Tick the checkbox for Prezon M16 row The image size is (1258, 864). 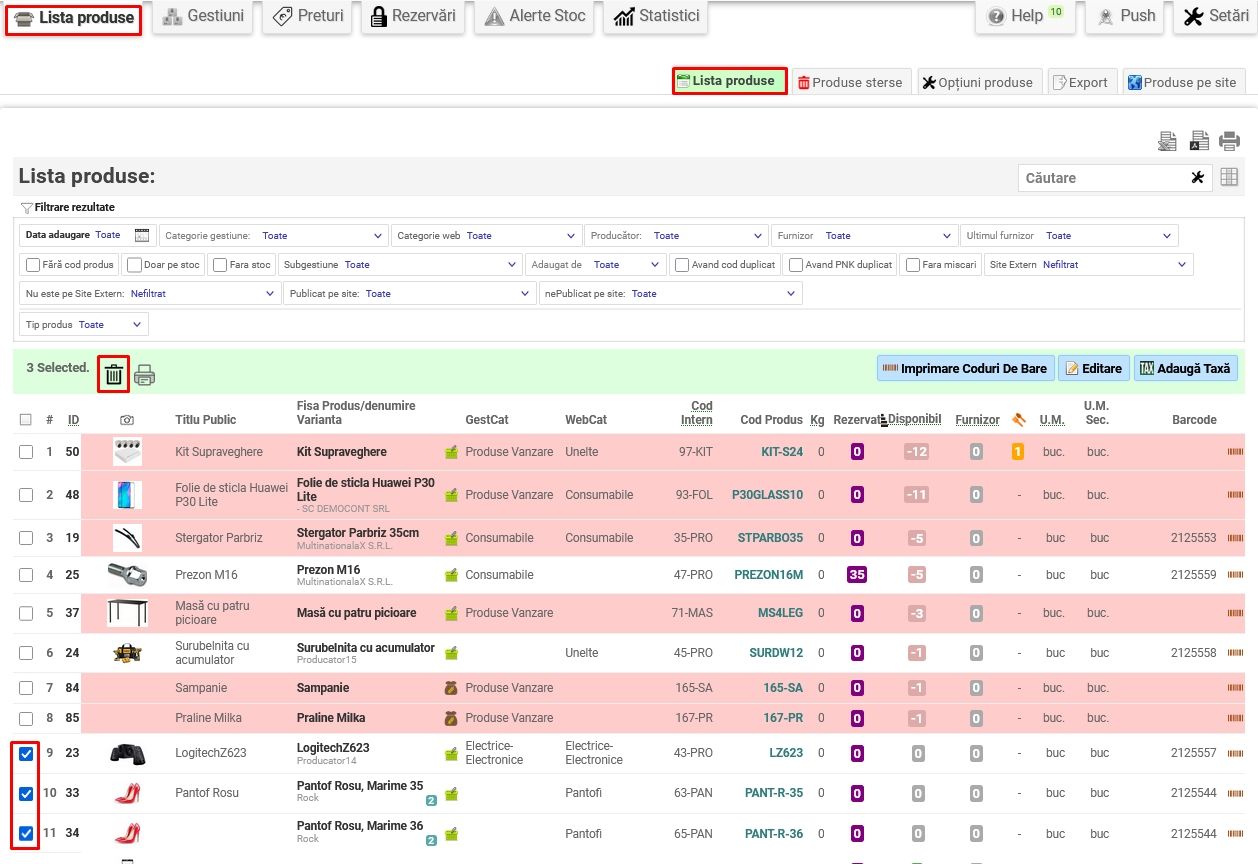click(x=26, y=575)
